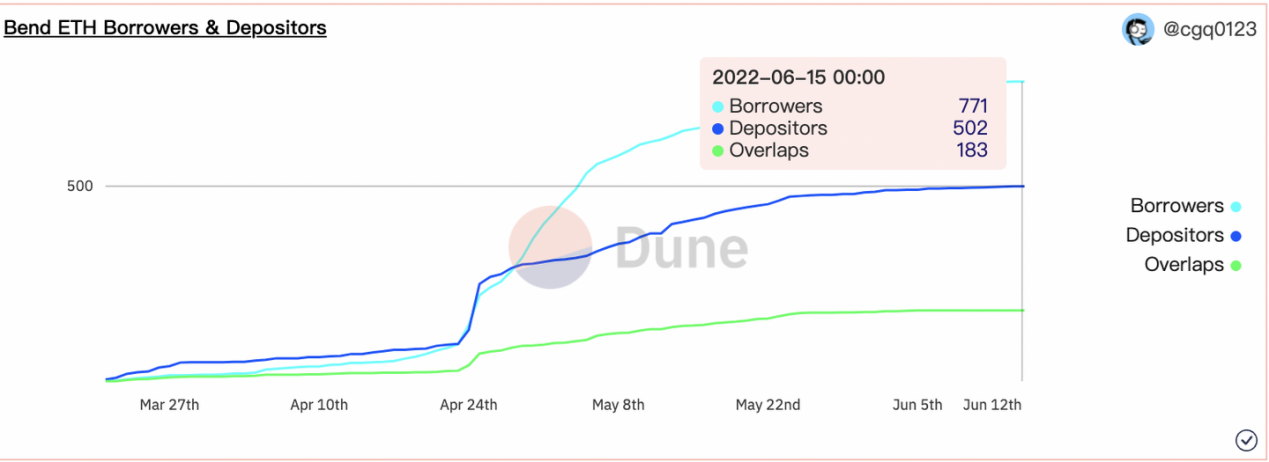Click the Depositors dot in the tooltip

click(x=717, y=129)
